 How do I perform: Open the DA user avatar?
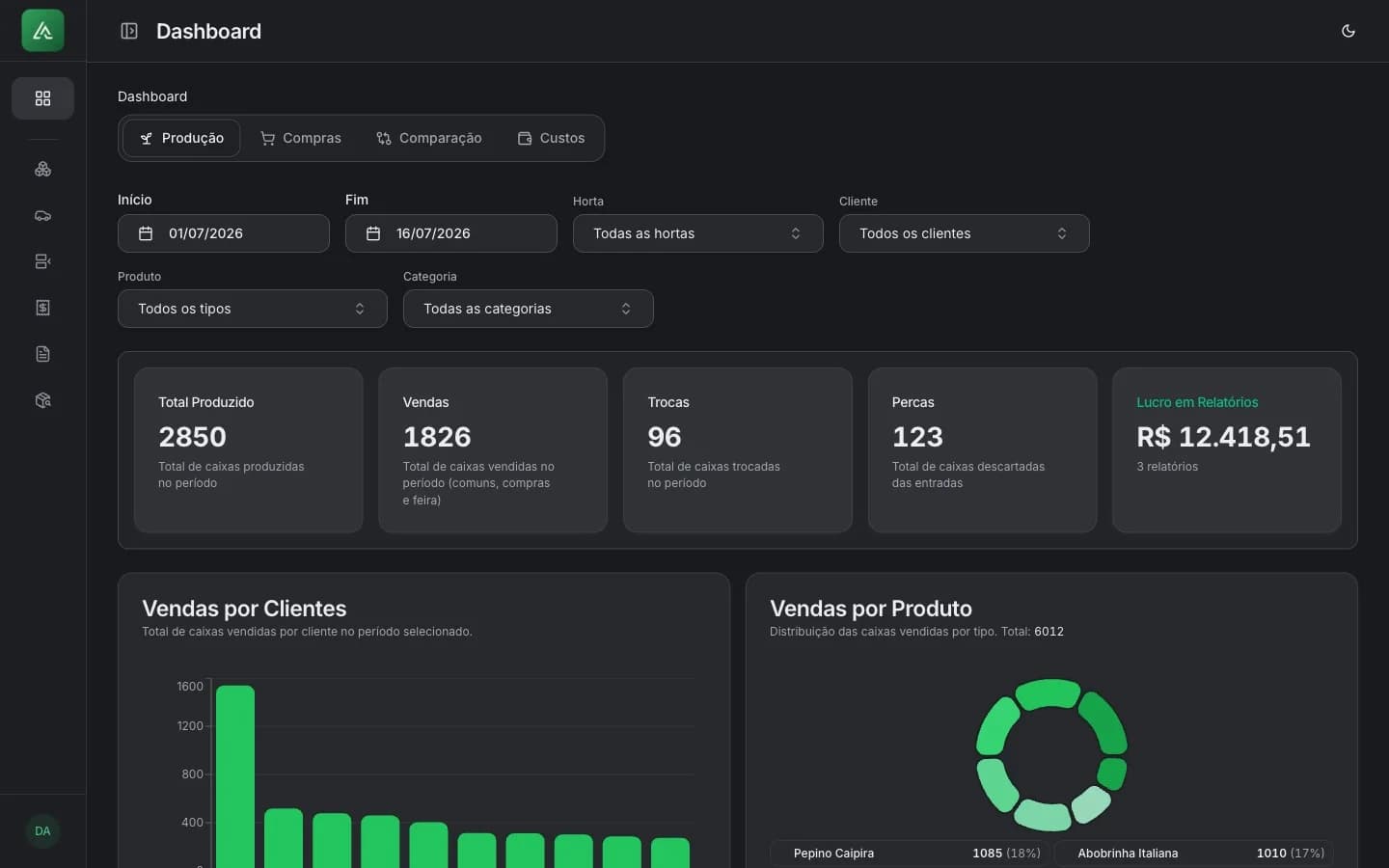pos(42,831)
